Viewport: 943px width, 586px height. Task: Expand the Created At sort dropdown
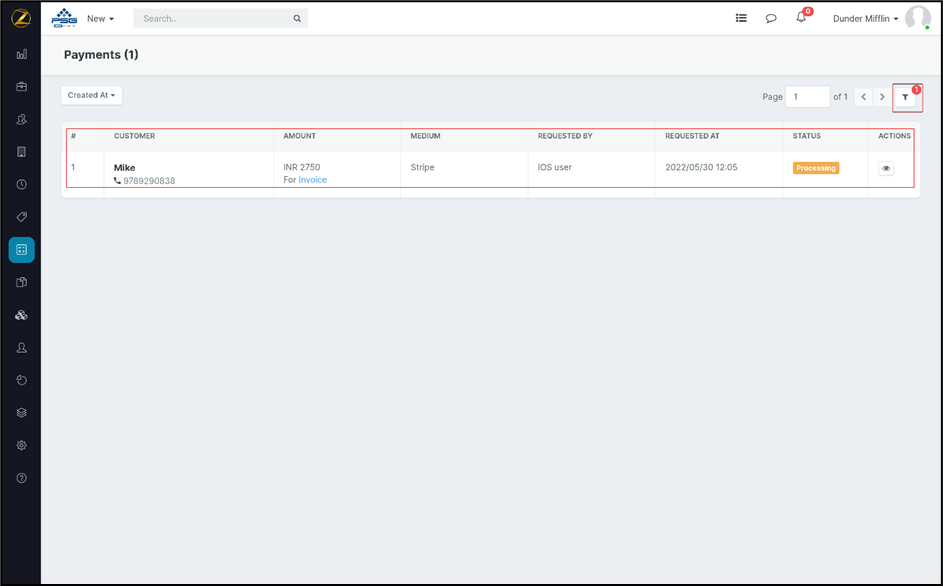tap(91, 95)
